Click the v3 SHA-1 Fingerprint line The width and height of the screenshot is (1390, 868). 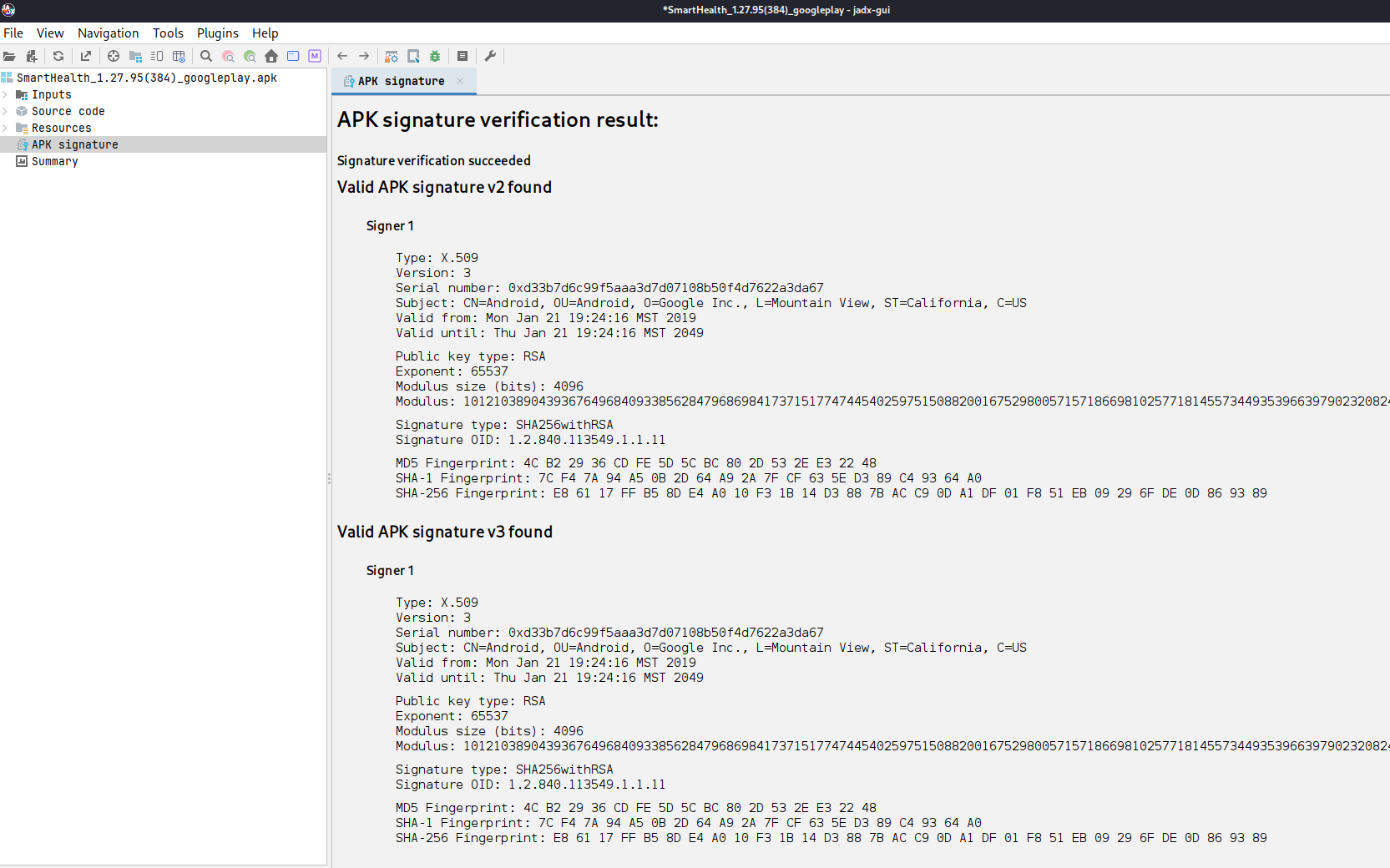click(x=689, y=823)
